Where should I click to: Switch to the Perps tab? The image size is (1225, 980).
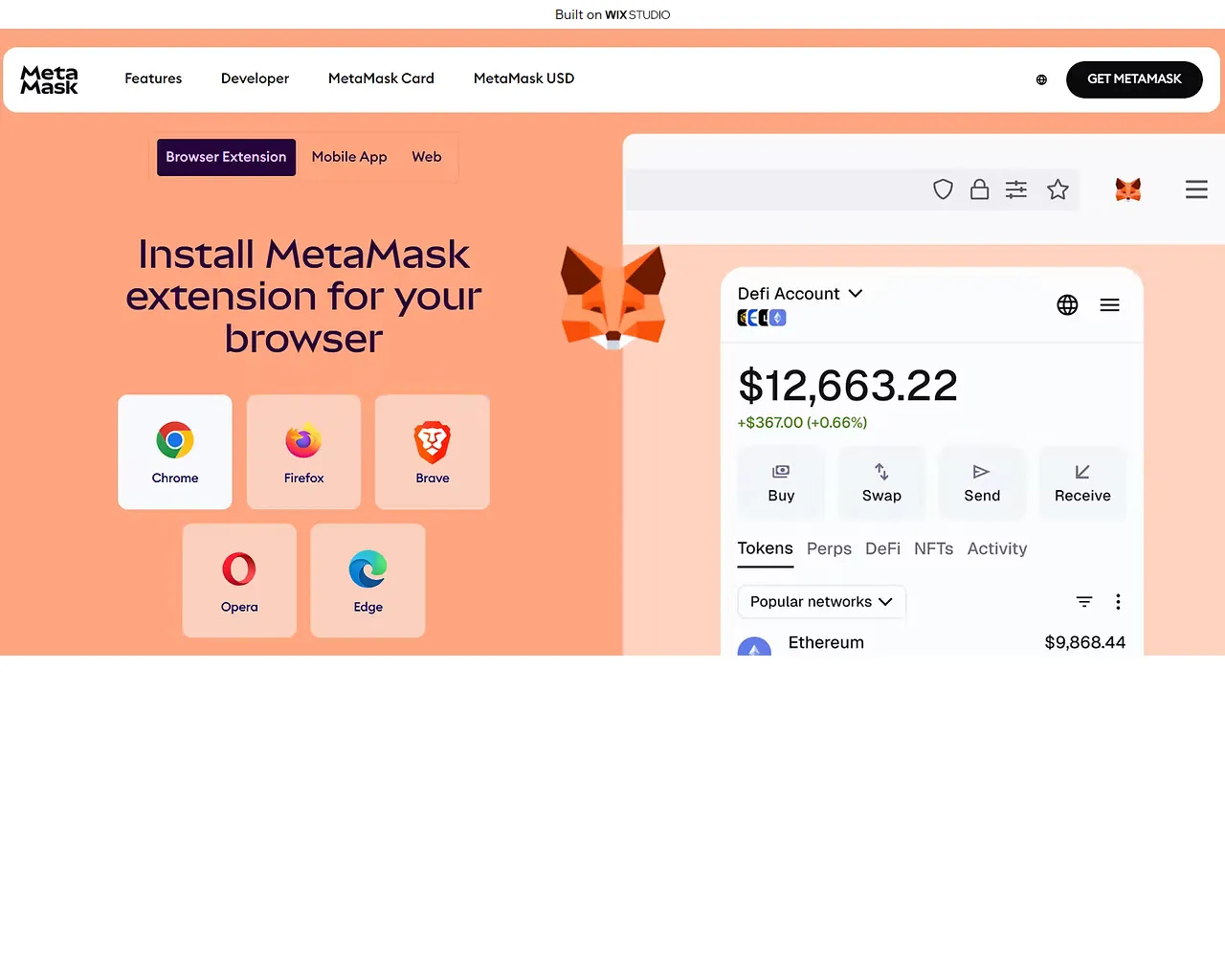coord(829,548)
